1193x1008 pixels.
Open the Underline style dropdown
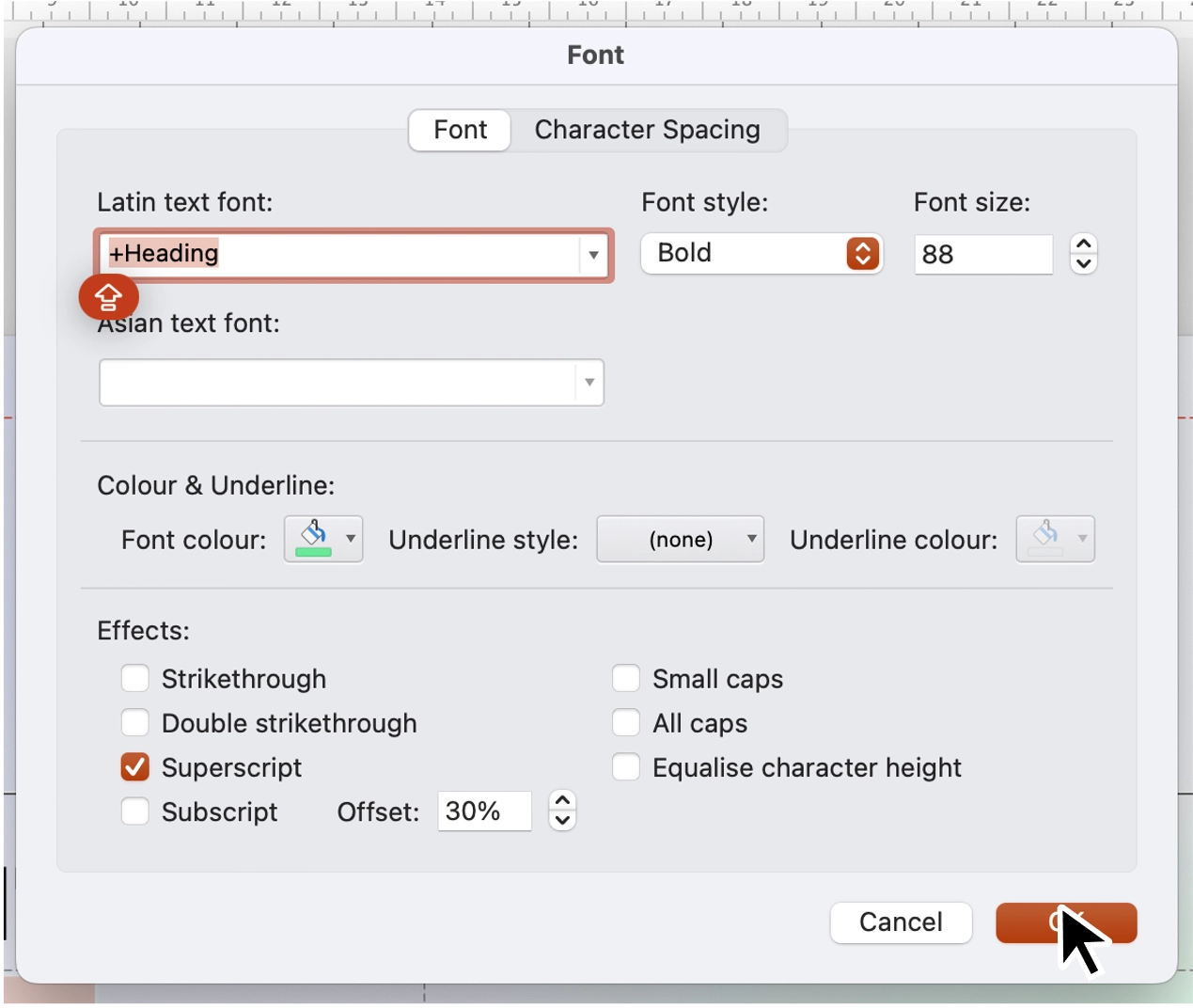click(x=680, y=539)
